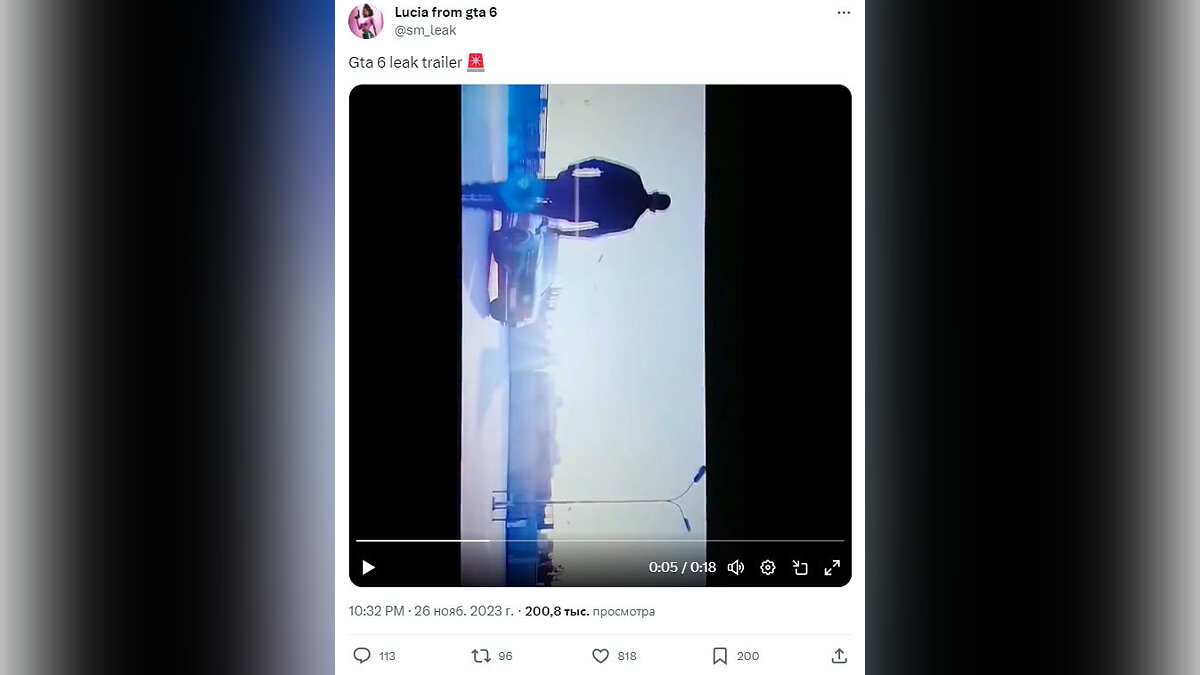Play the Gta 6 leak trailer video
Viewport: 1200px width, 675px height.
368,567
